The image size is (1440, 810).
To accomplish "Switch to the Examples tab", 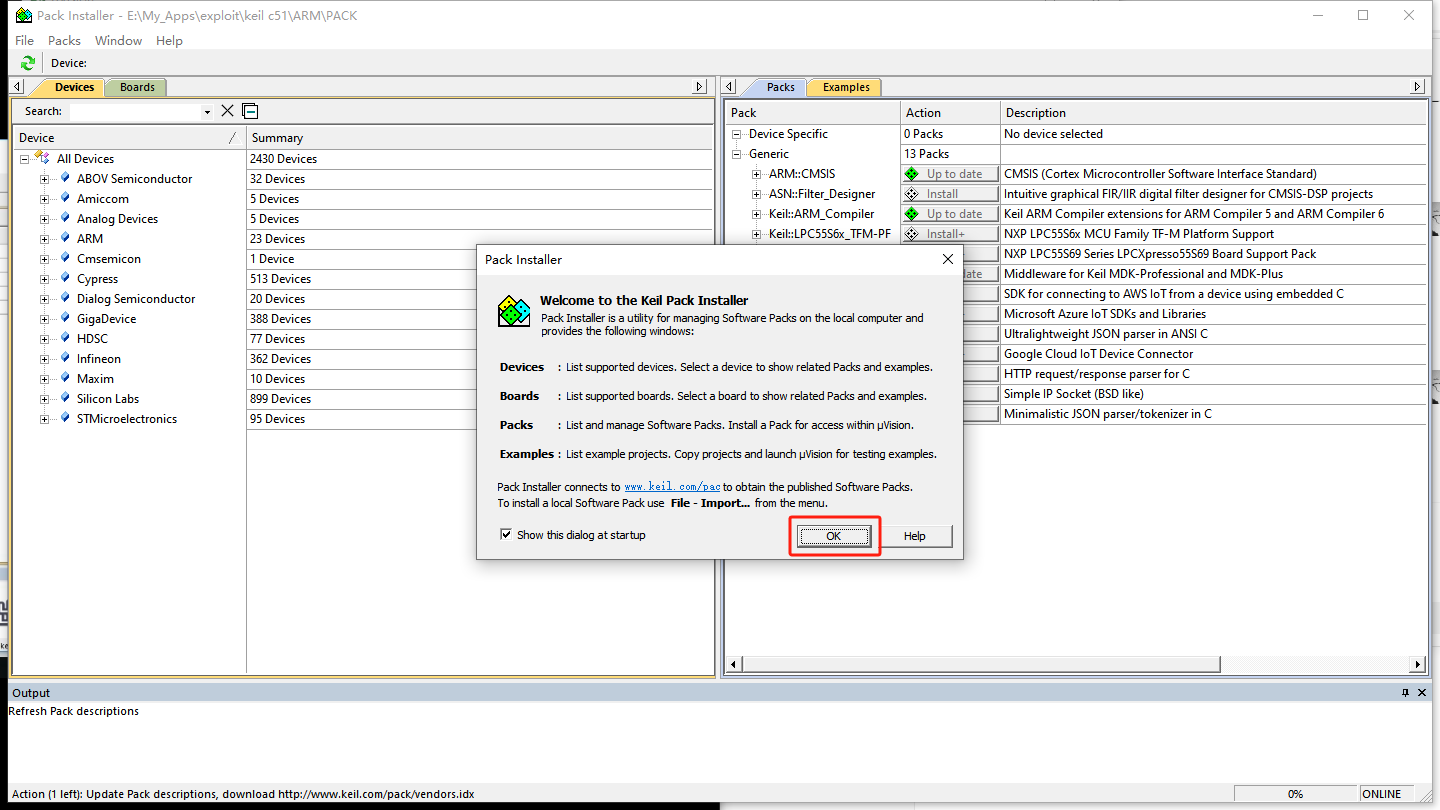I will pos(846,87).
